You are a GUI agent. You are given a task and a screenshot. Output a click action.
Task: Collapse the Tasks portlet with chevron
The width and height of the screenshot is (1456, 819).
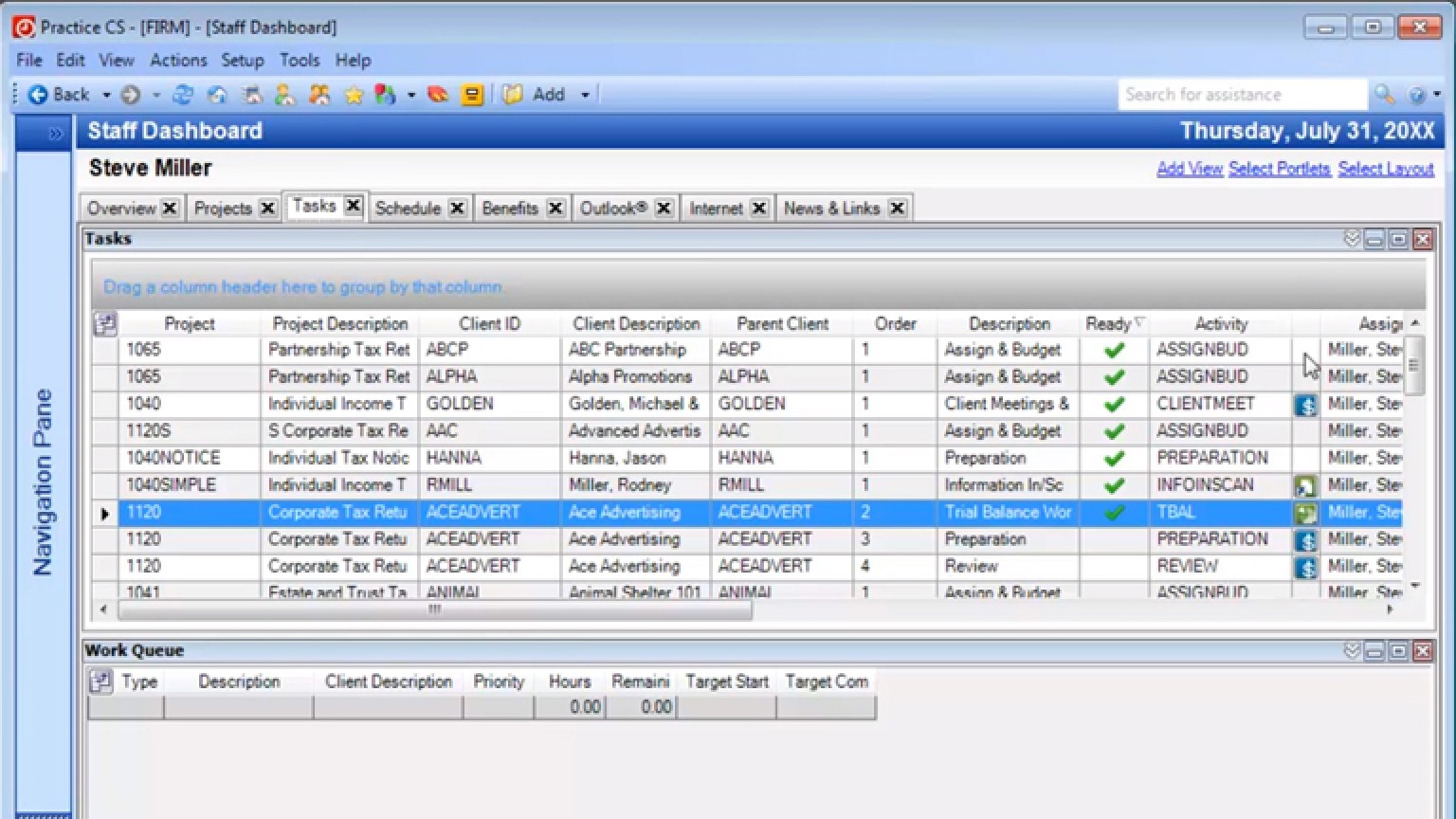click(x=1352, y=239)
